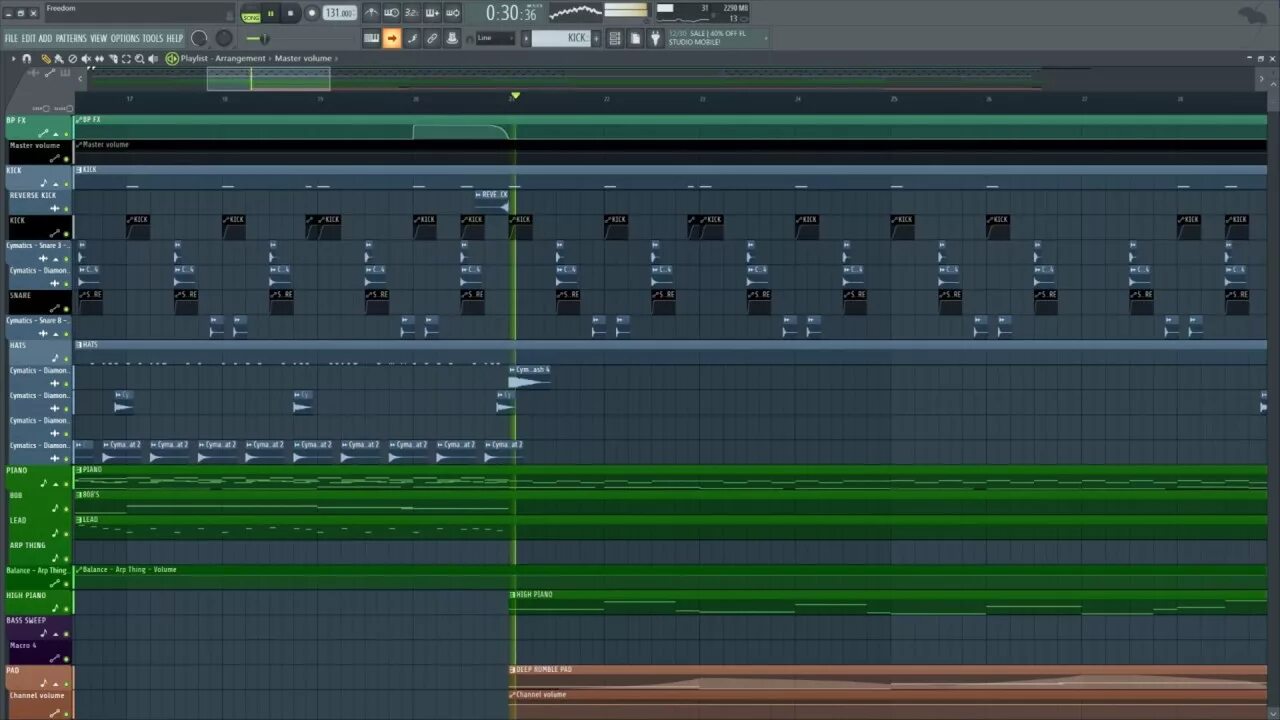
Task: Enable recording with the record button
Action: [x=311, y=12]
